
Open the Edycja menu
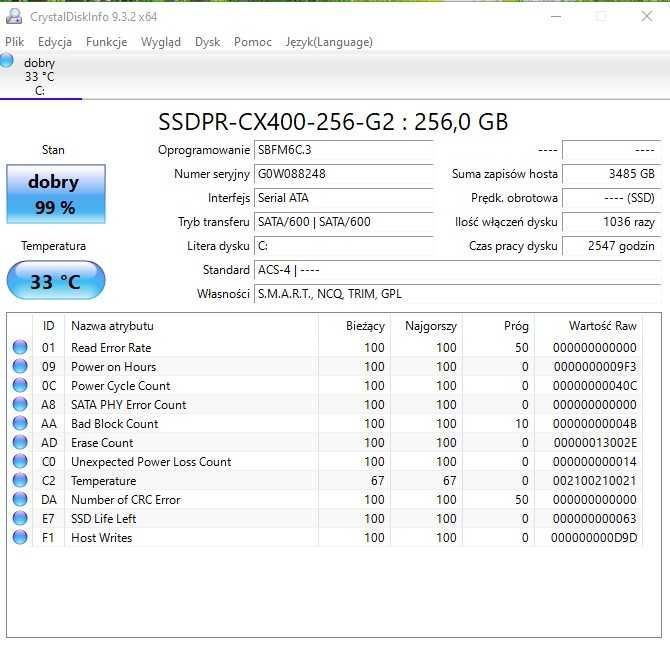pos(55,42)
